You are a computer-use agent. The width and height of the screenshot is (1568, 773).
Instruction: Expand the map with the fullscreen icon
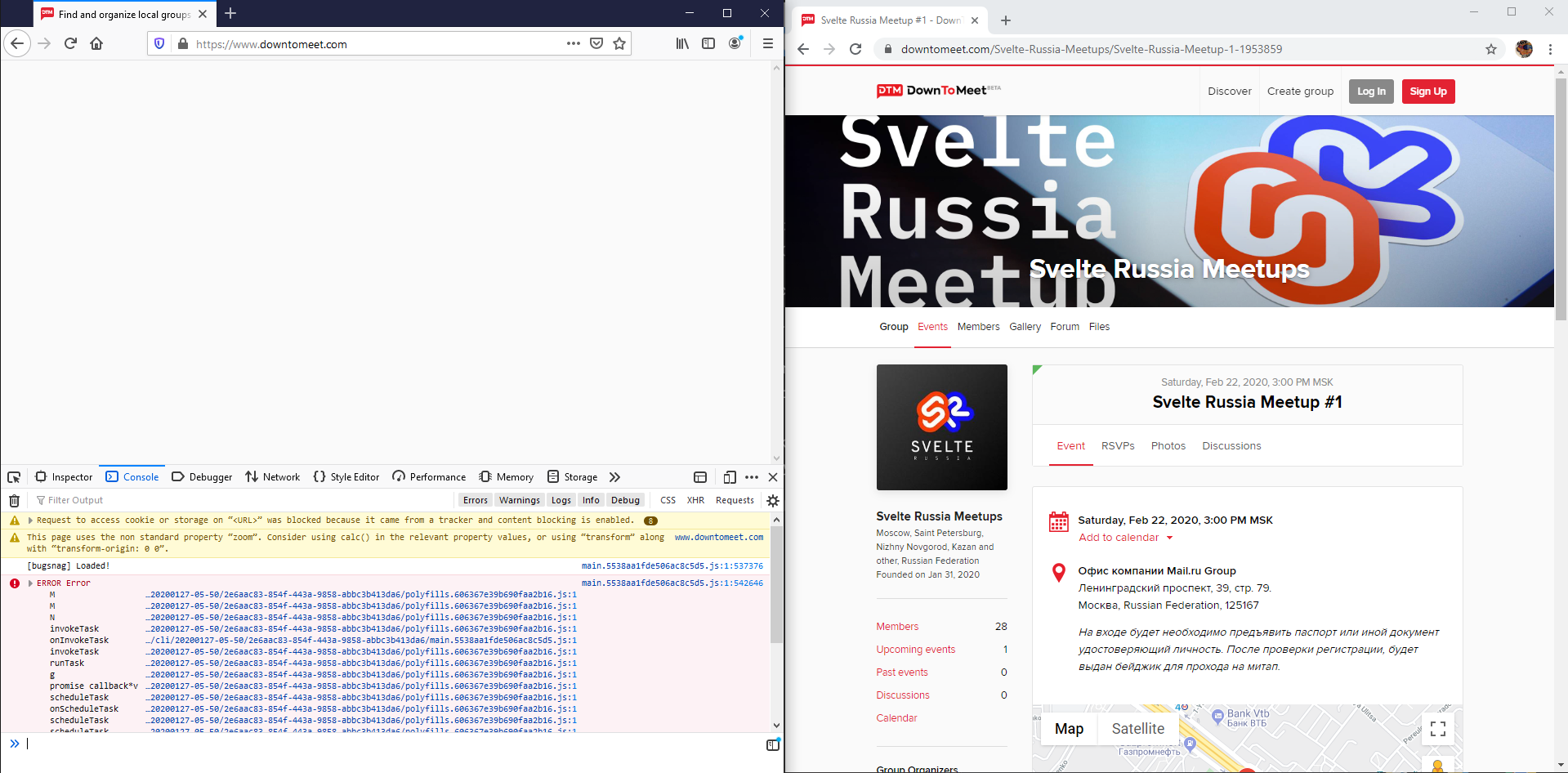[1438, 729]
